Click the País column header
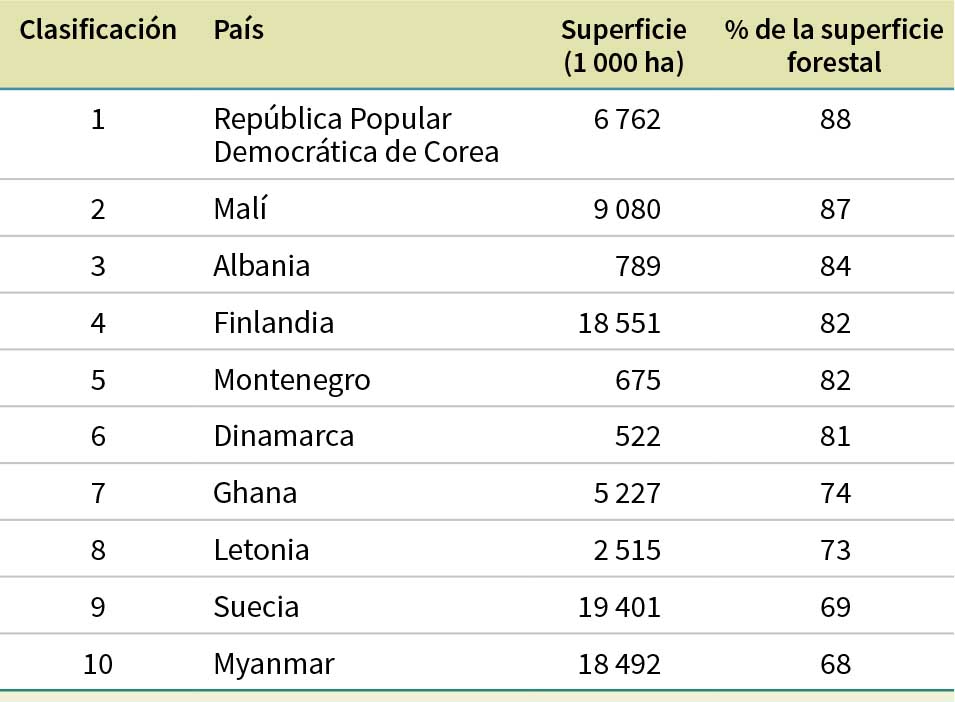The height and width of the screenshot is (702, 955). (238, 31)
